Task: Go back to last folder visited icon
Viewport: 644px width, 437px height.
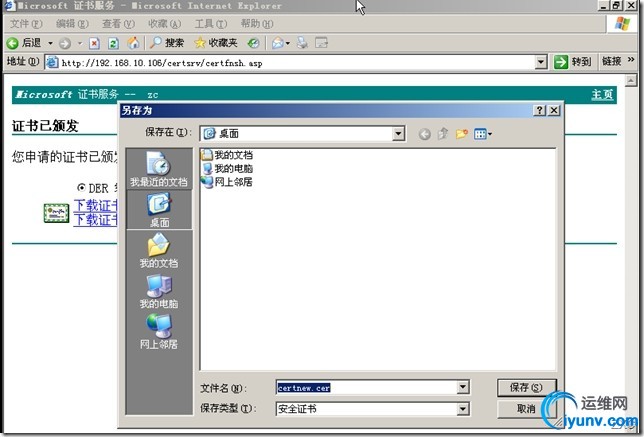Action: [x=425, y=134]
